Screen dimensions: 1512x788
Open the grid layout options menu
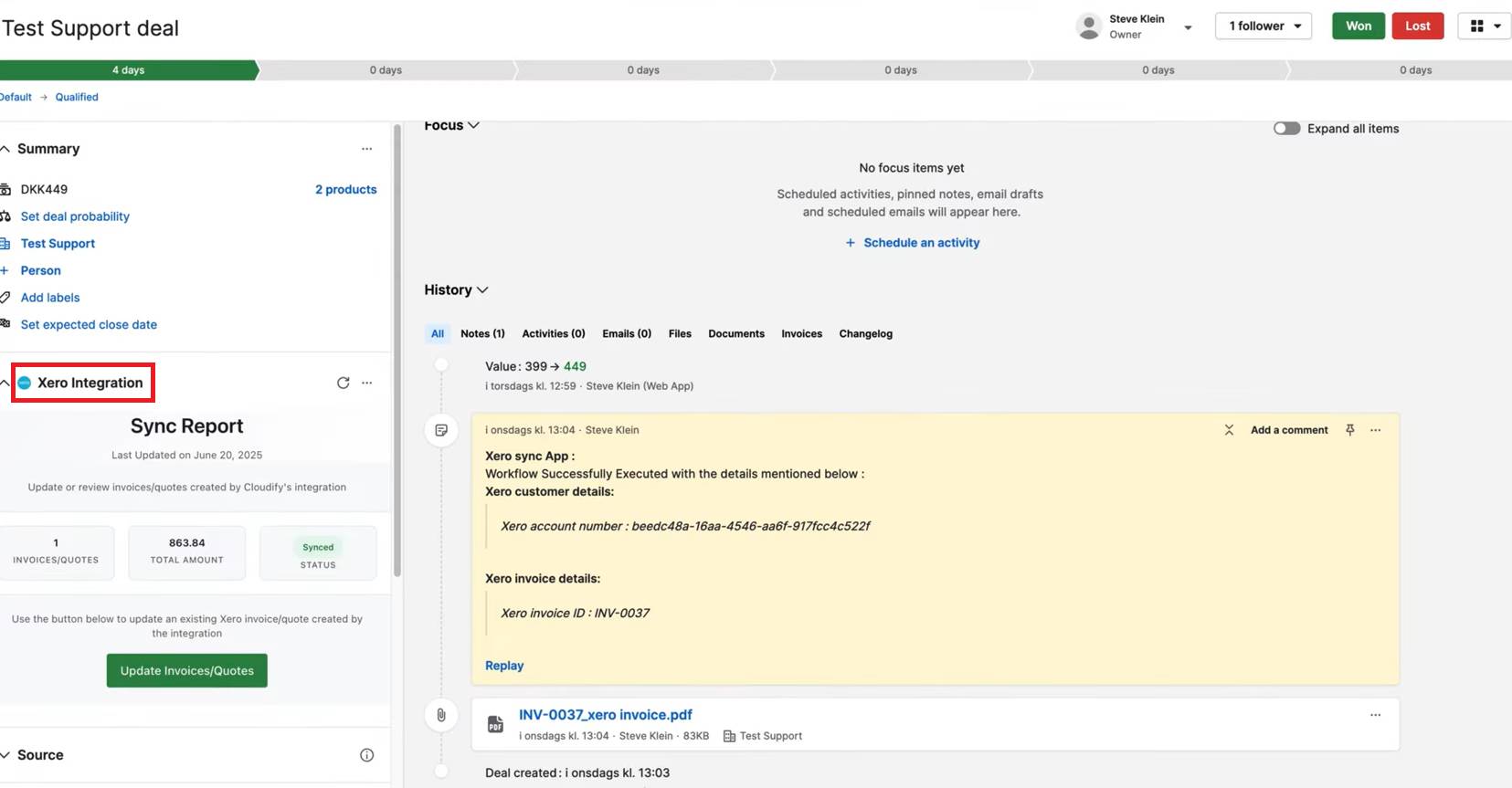click(1485, 26)
